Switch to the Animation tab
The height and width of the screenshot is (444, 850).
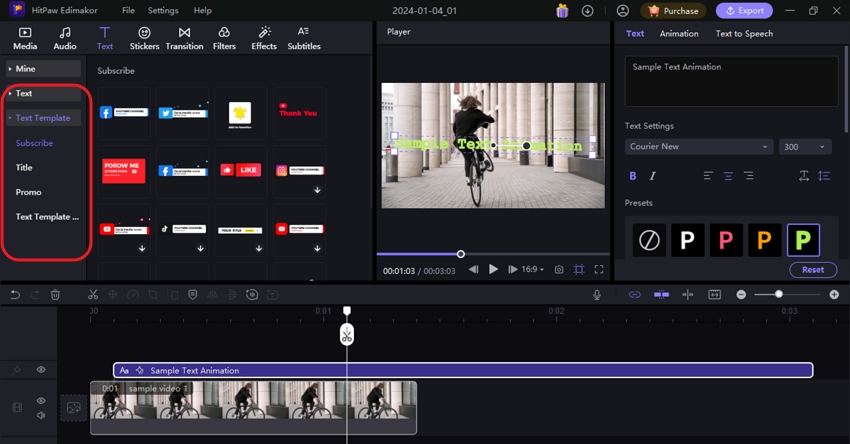pyautogui.click(x=678, y=34)
